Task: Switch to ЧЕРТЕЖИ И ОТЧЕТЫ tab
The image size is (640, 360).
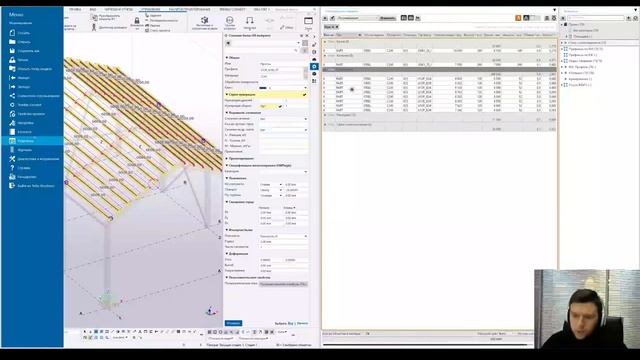Action: [118, 9]
